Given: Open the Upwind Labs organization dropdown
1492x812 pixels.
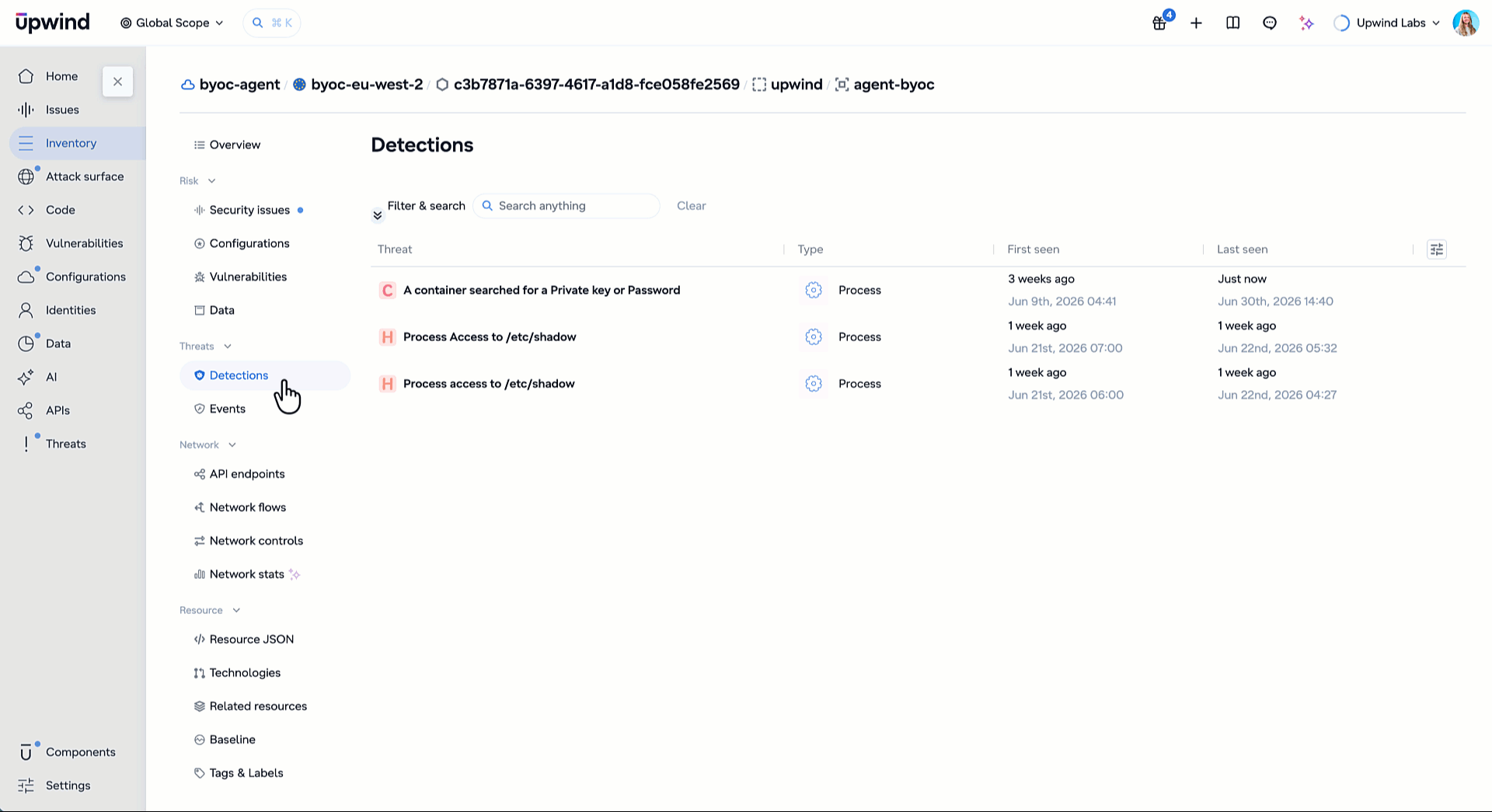Looking at the screenshot, I should click(1387, 23).
